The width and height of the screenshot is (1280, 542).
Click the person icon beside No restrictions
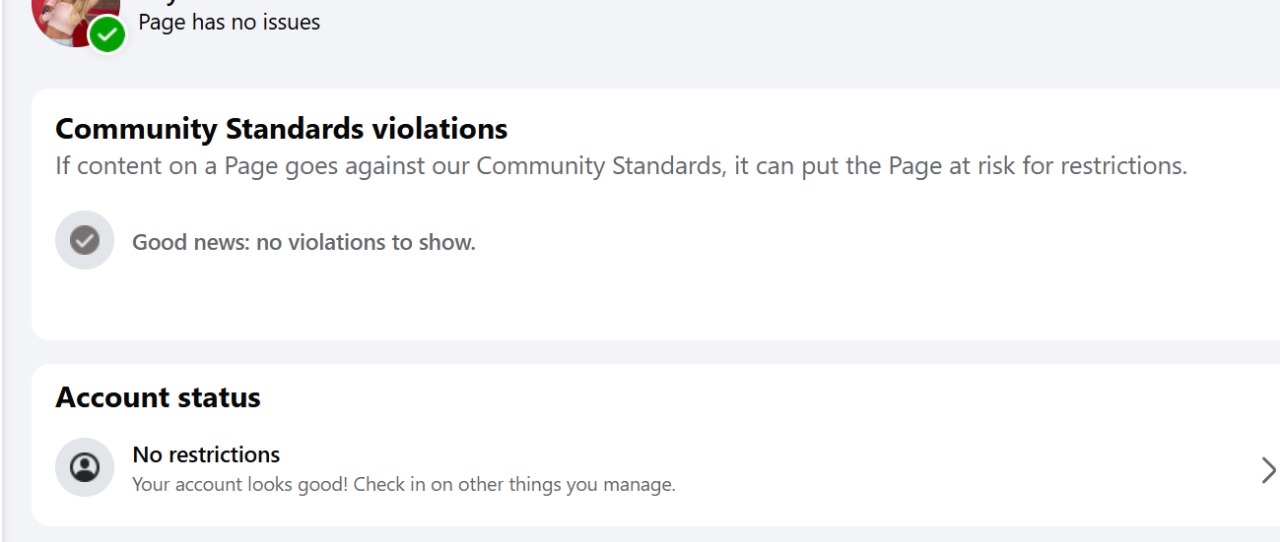tap(85, 467)
